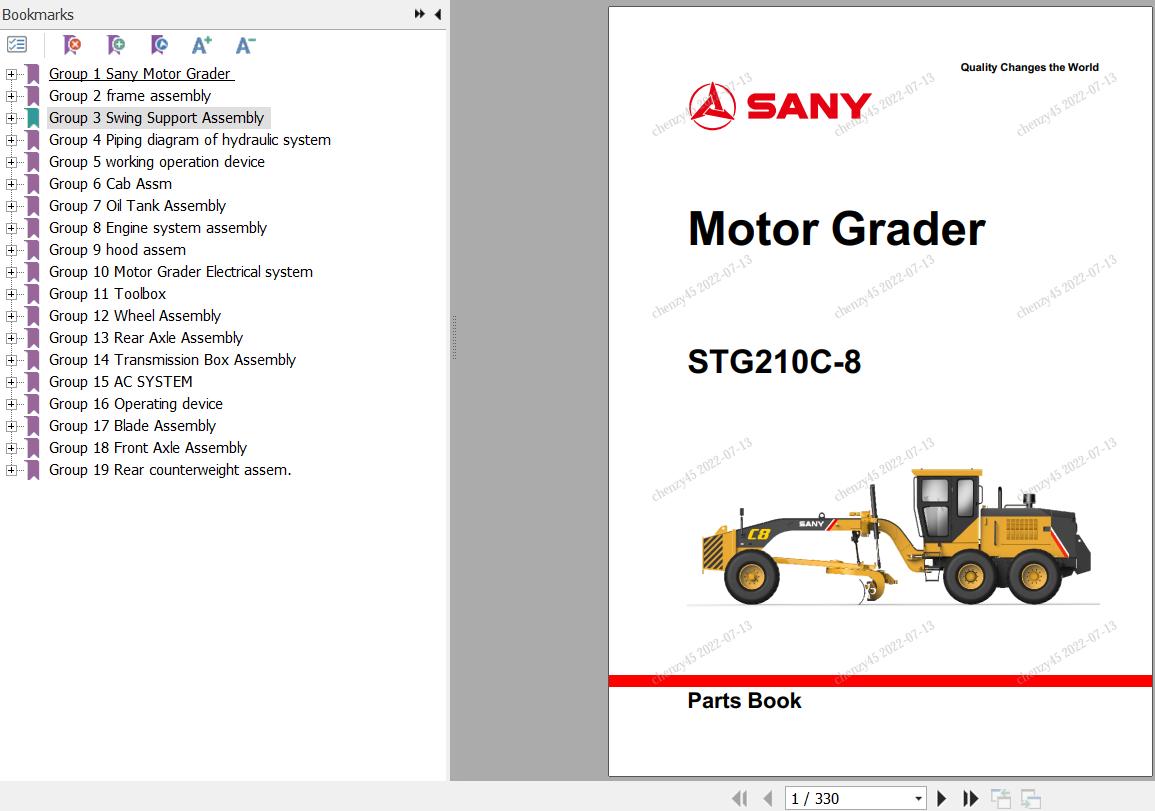Open the page number dropdown arrow
The width and height of the screenshot is (1155, 811).
919,798
